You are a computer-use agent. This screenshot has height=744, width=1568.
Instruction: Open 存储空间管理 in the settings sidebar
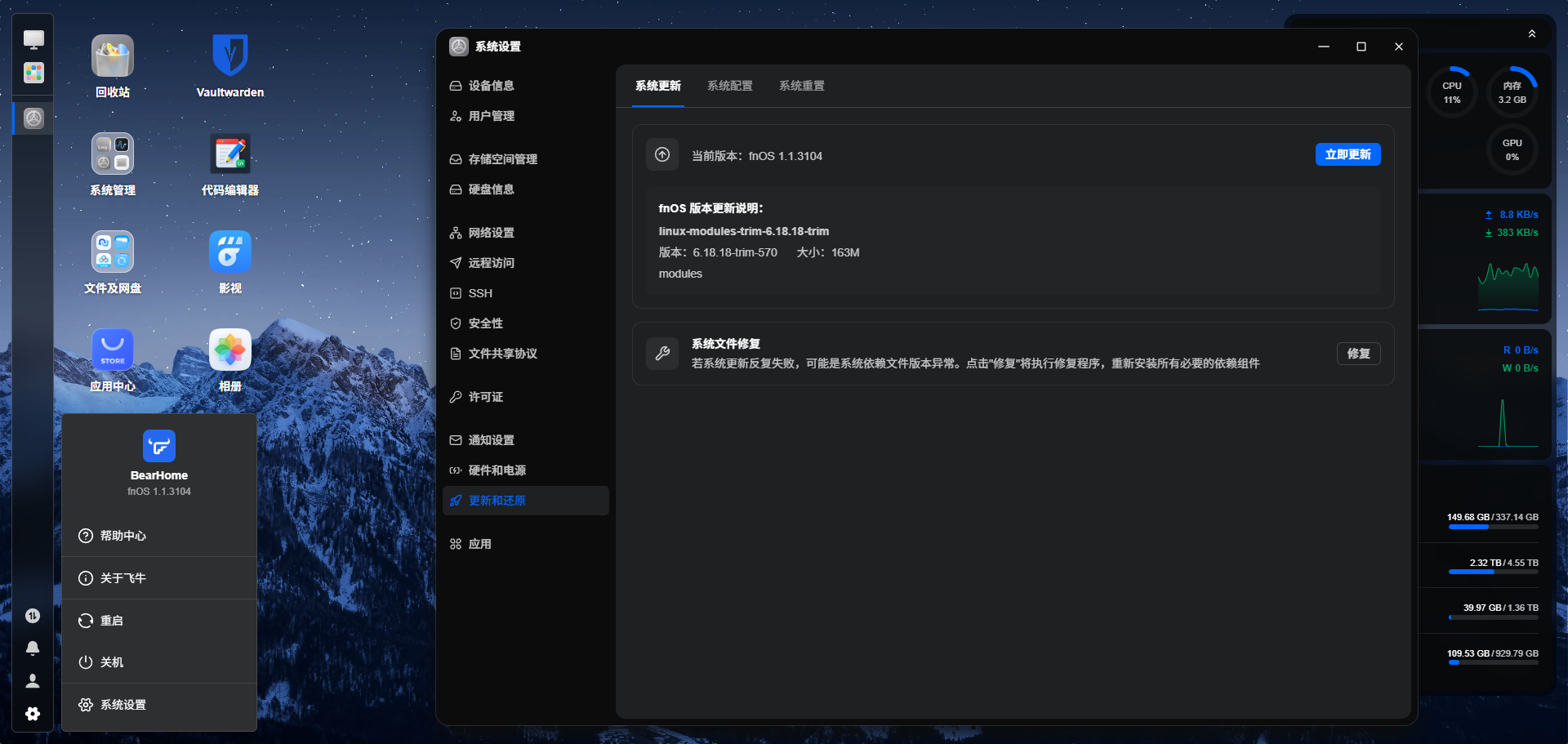tap(526, 159)
